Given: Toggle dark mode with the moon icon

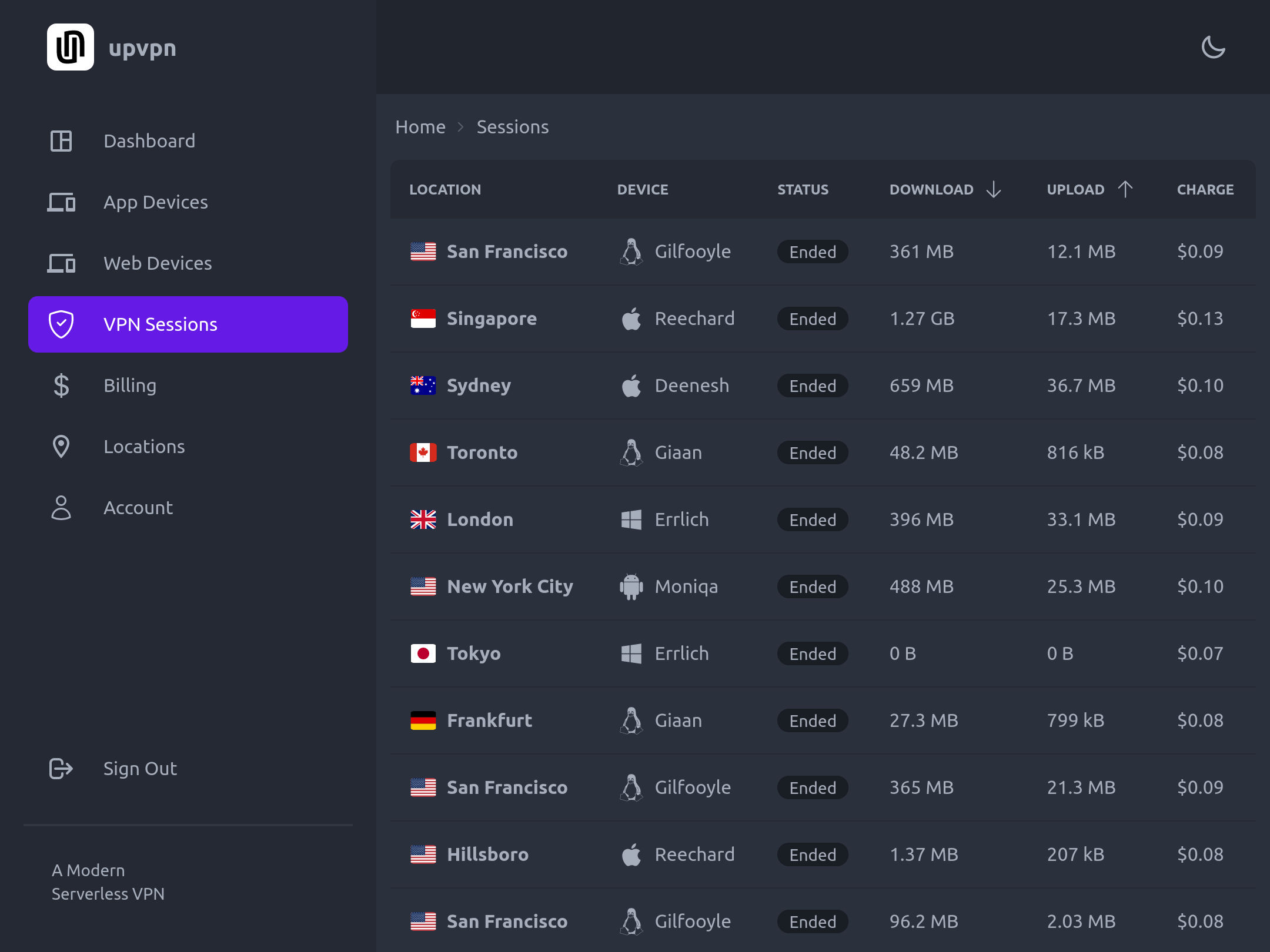Looking at the screenshot, I should [1212, 48].
